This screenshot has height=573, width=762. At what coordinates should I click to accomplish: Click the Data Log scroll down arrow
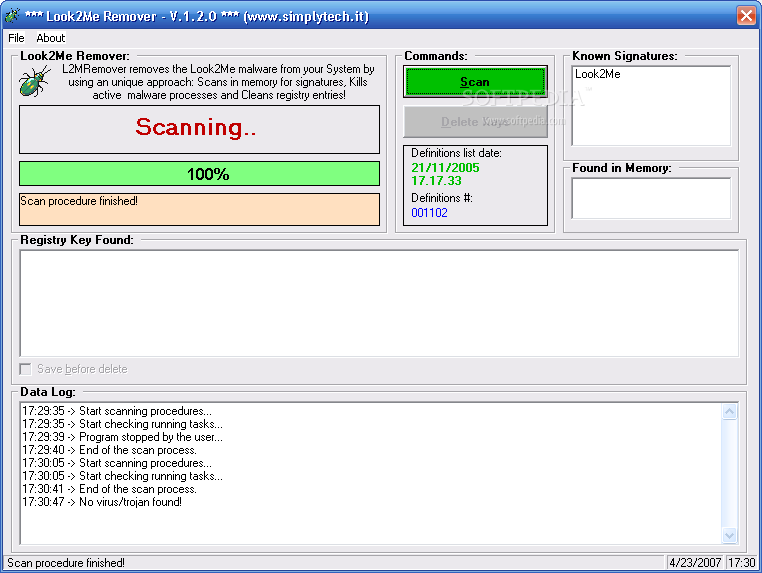[729, 536]
